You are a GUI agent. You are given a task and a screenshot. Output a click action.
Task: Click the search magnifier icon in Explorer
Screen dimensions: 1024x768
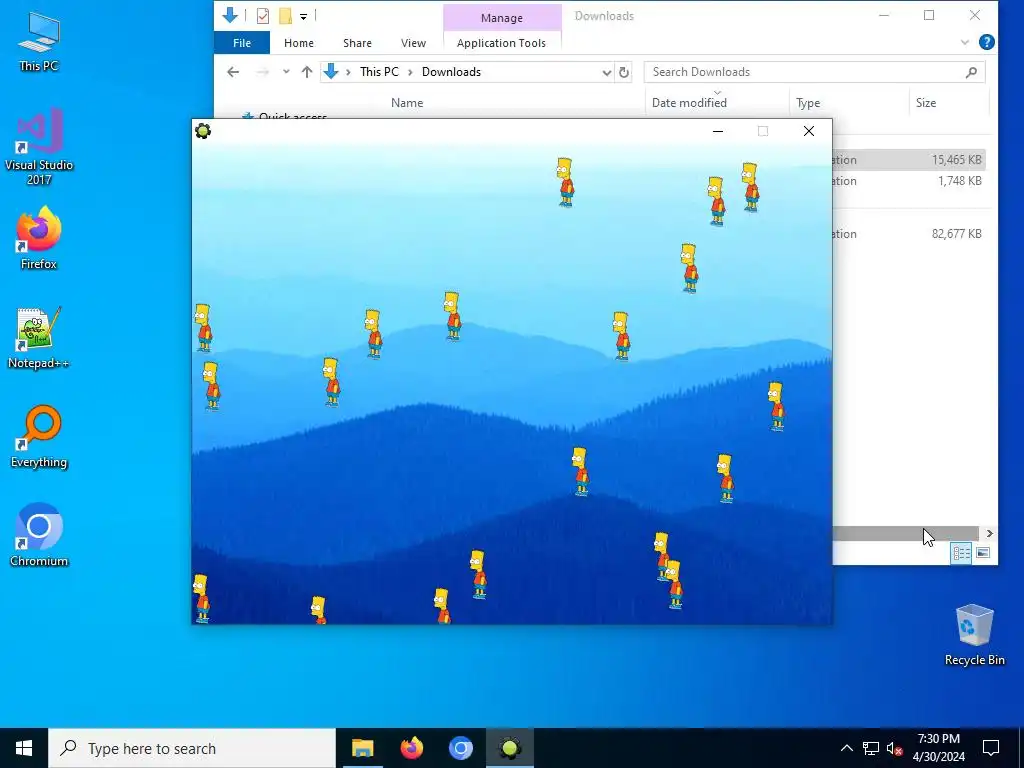coord(971,72)
